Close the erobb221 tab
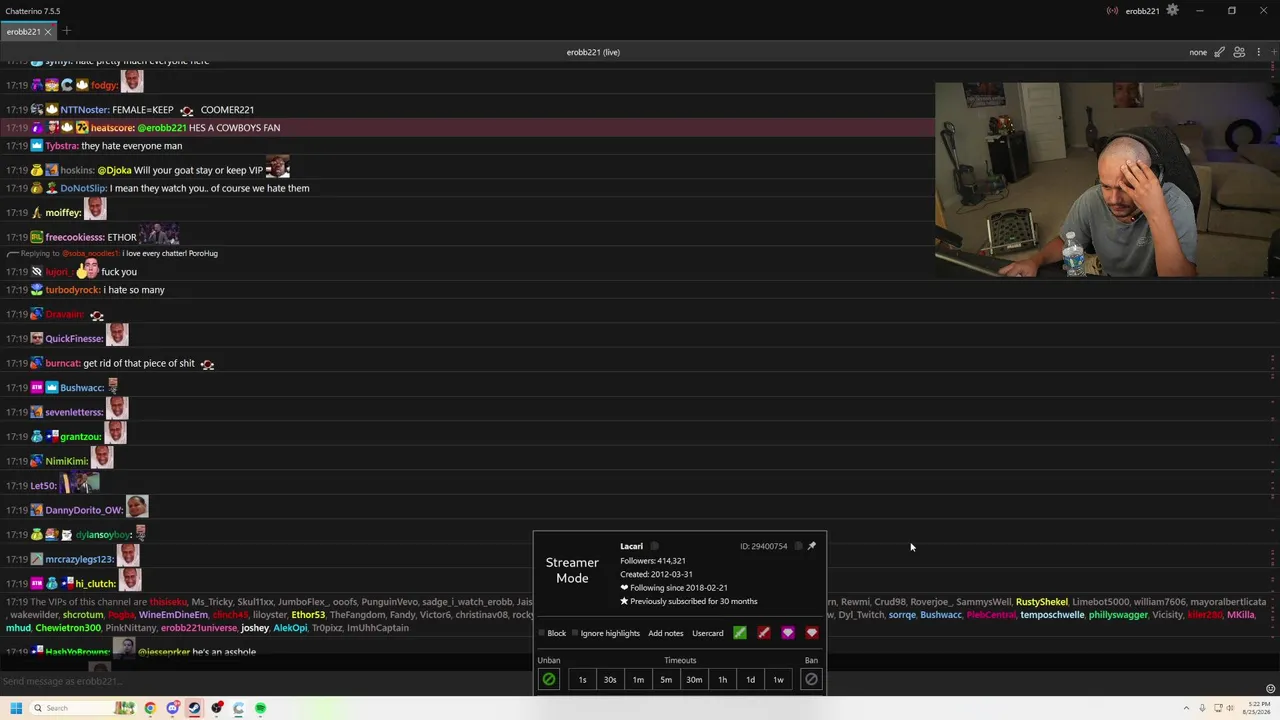Image resolution: width=1280 pixels, height=720 pixels. pos(48,32)
